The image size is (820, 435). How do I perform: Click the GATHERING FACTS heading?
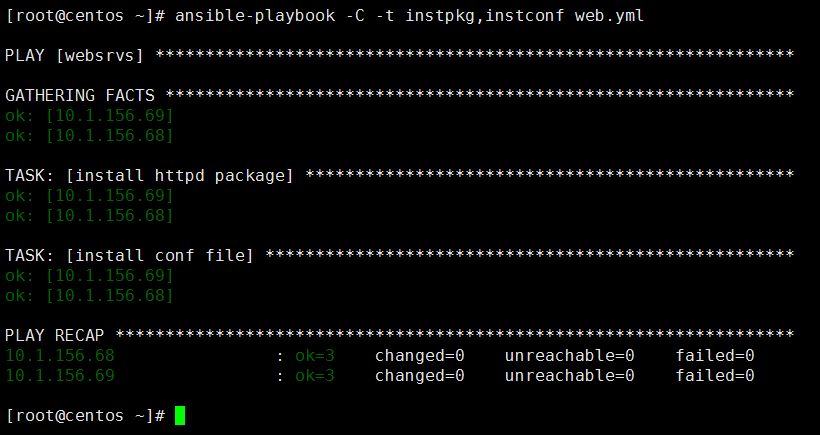coord(80,95)
